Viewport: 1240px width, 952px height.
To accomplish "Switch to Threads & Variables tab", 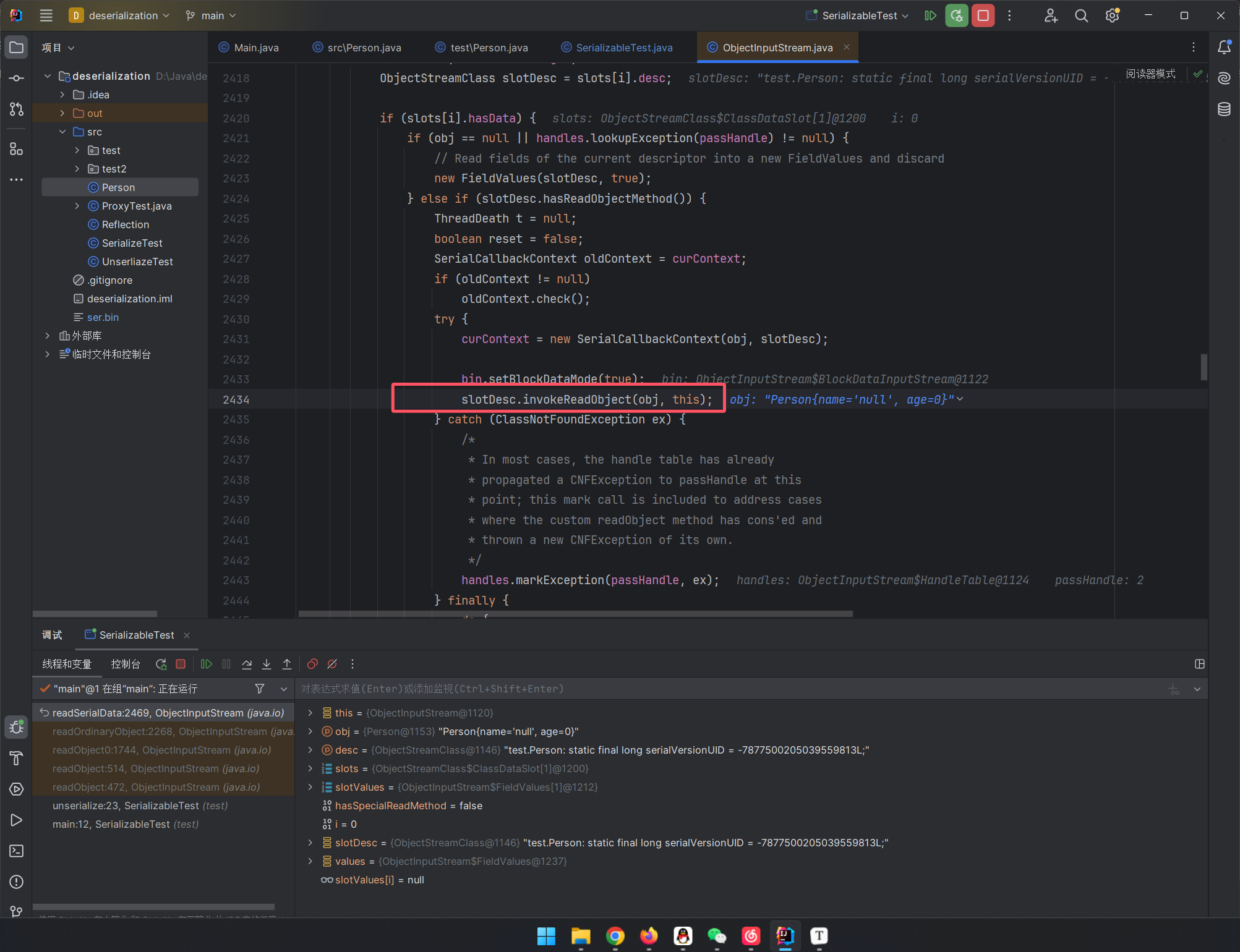I will click(67, 664).
